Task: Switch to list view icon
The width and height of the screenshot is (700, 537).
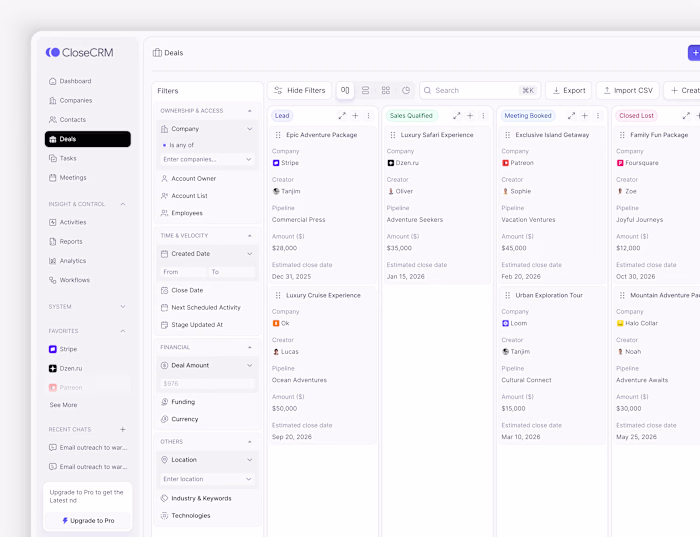Action: click(365, 91)
